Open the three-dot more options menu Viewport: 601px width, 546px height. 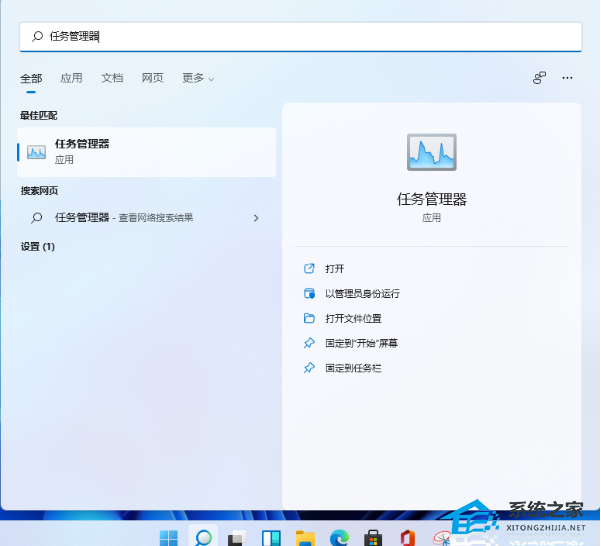coord(568,77)
